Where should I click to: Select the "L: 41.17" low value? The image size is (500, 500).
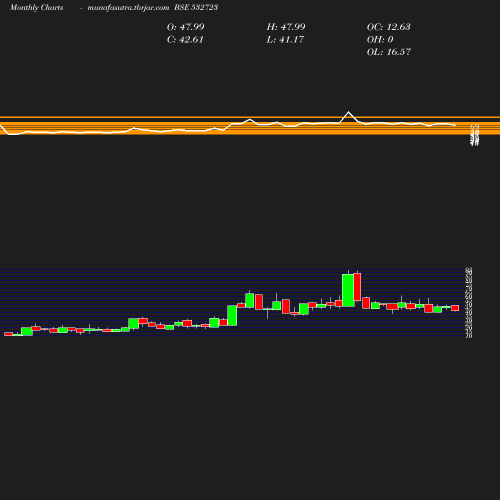click(x=285, y=39)
